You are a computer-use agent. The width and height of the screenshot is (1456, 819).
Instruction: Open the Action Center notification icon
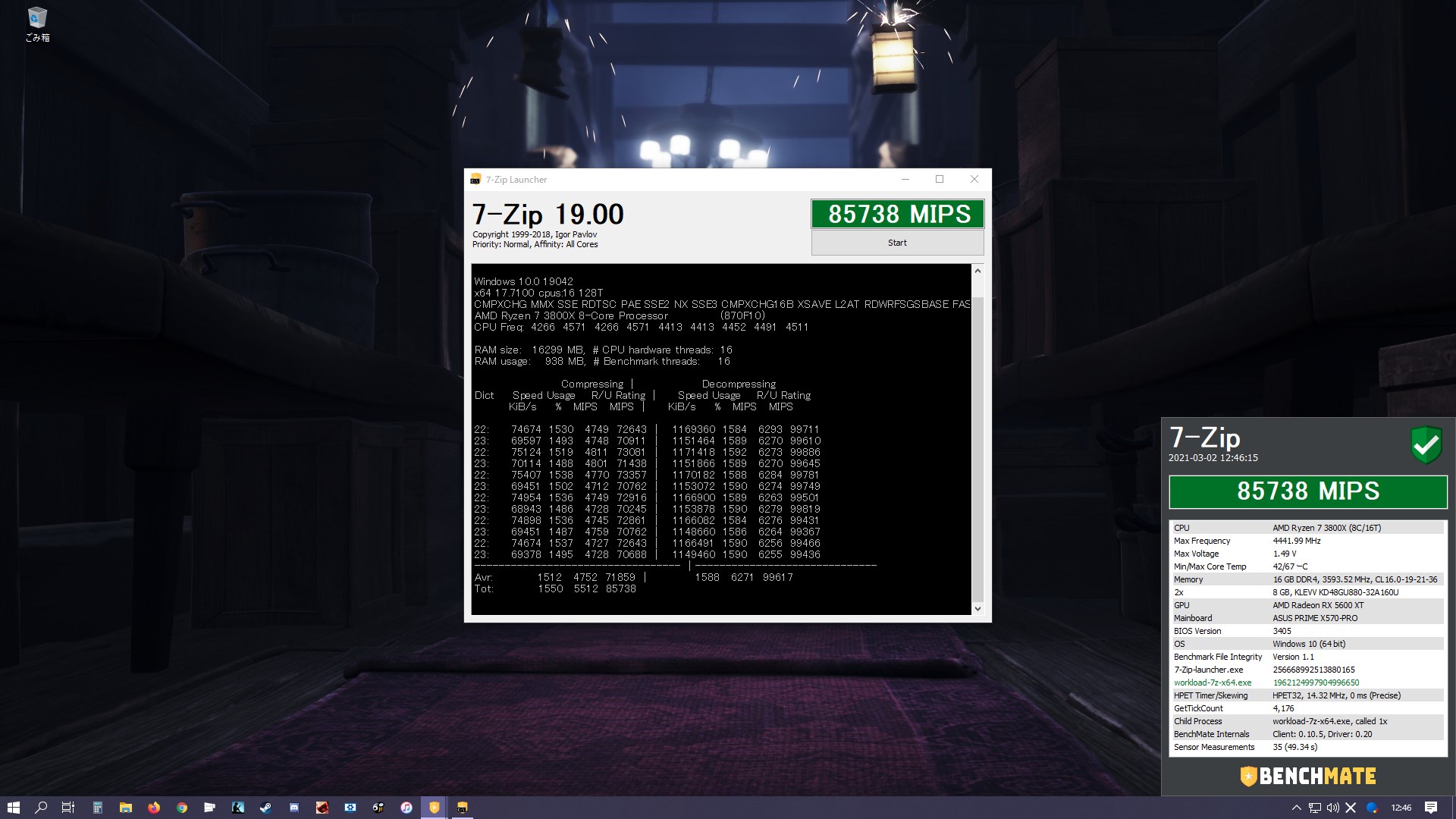[x=1431, y=808]
